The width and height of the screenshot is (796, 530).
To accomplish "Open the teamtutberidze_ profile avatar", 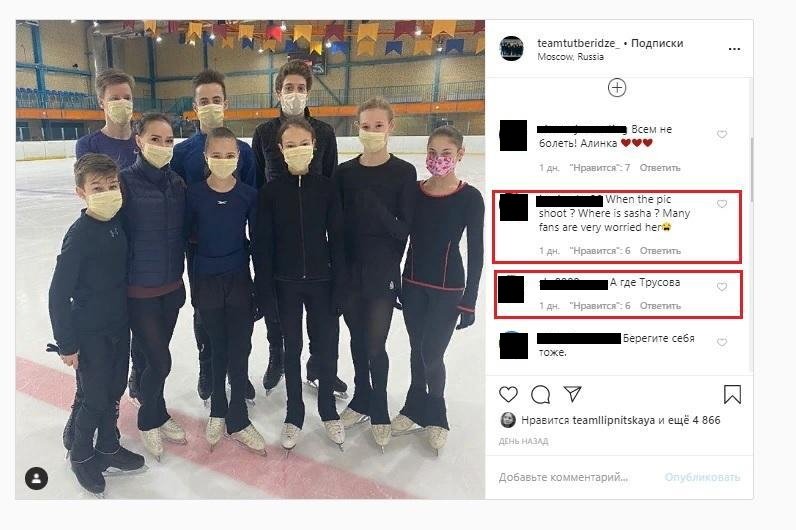I will [511, 49].
